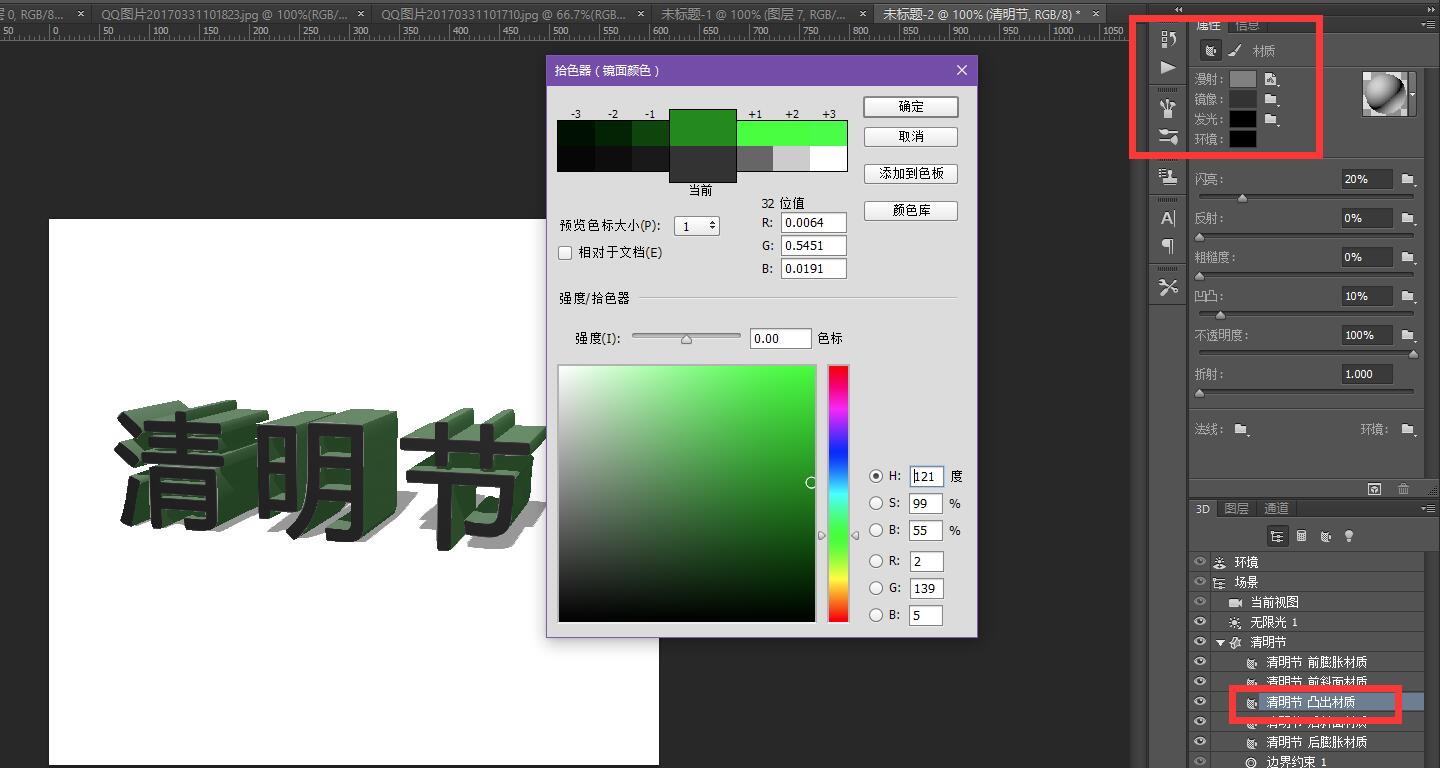Collapse the 清明节 mesh tree node
Screen dimensions: 1440x768
click(x=1221, y=642)
